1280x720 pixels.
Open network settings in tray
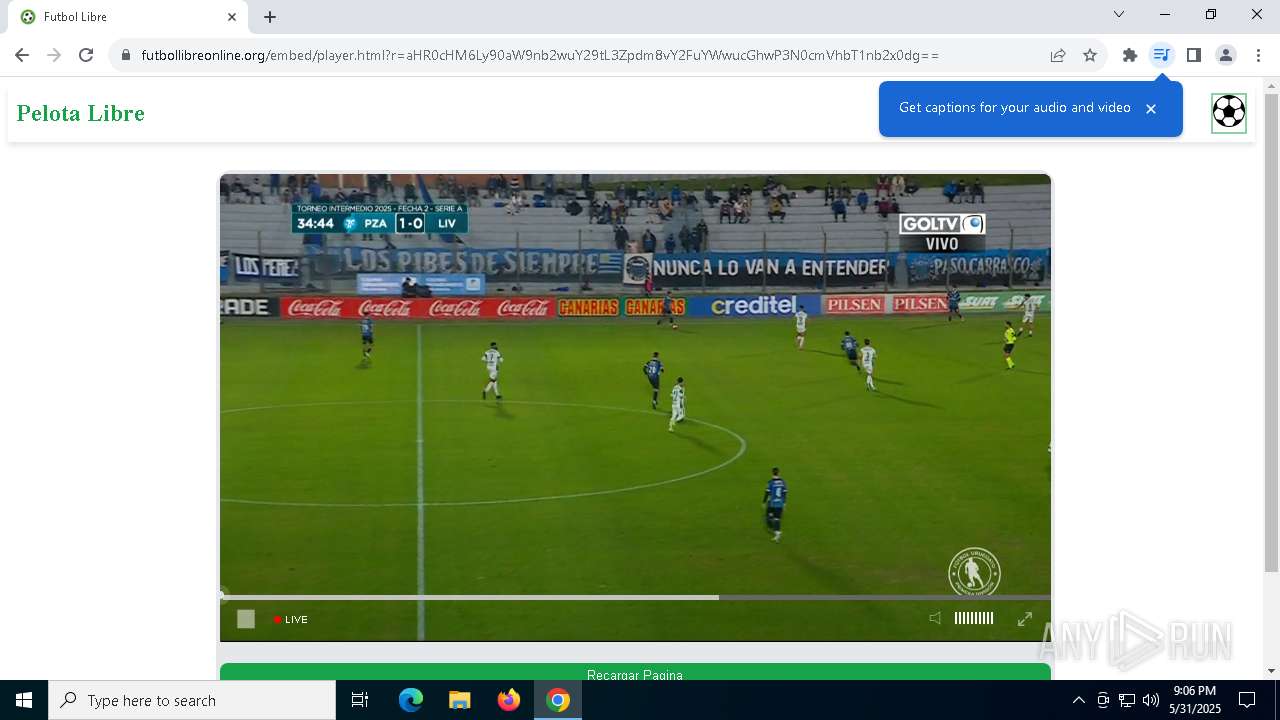point(1127,700)
